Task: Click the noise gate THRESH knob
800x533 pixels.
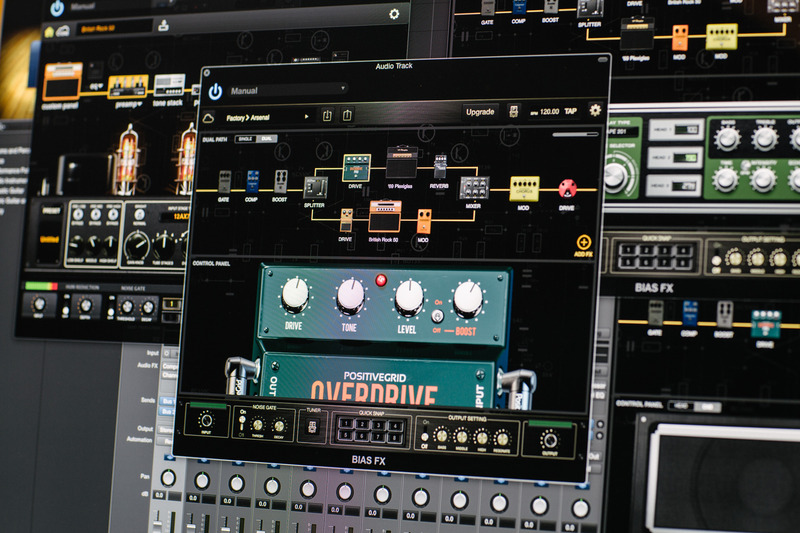Action: click(258, 424)
